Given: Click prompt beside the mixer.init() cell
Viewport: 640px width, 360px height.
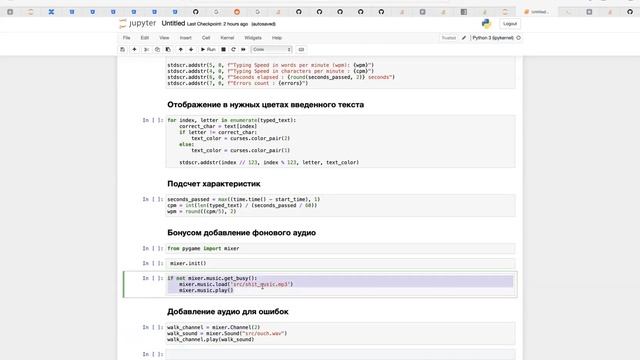Looking at the screenshot, I should [153, 263].
